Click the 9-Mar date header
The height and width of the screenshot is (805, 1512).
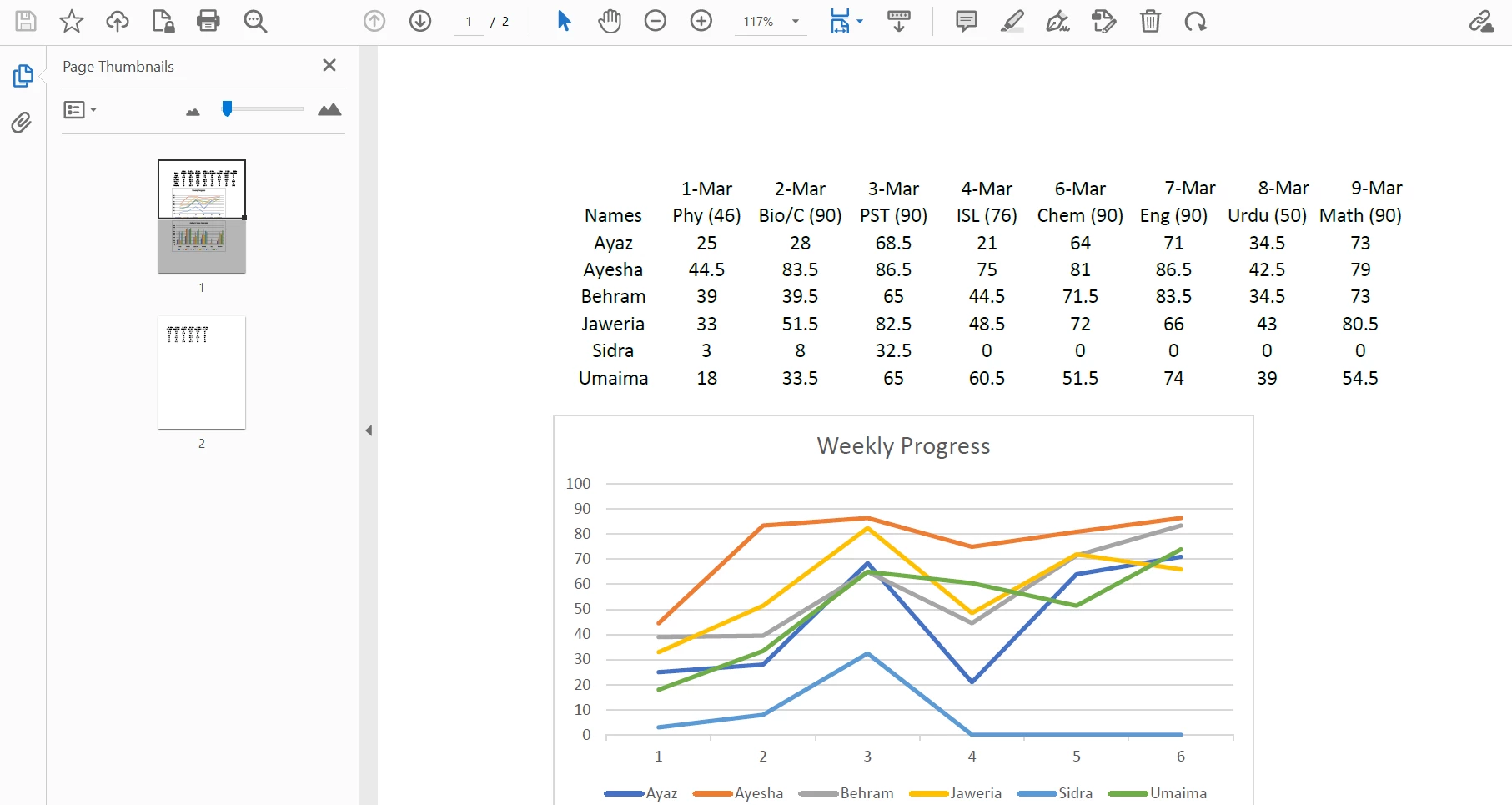point(1377,188)
